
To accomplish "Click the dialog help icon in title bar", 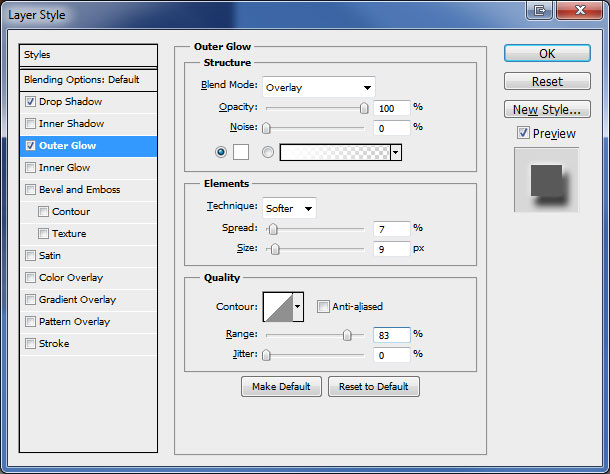I will pyautogui.click(x=541, y=11).
